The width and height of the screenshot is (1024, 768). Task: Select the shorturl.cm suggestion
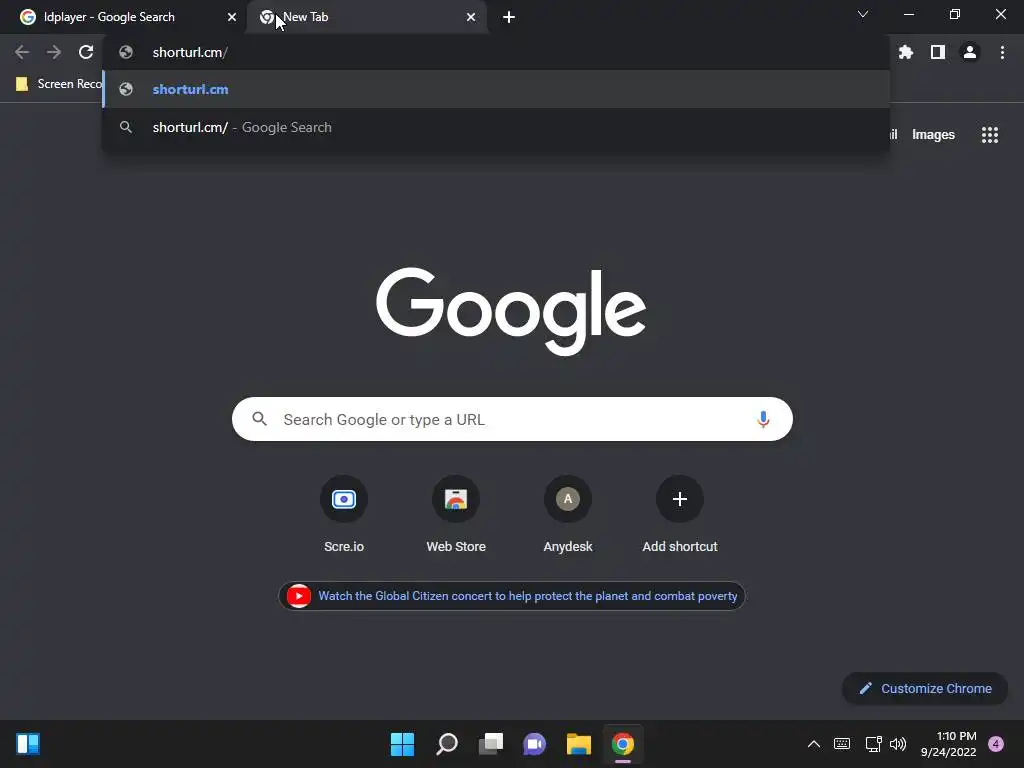coord(496,89)
